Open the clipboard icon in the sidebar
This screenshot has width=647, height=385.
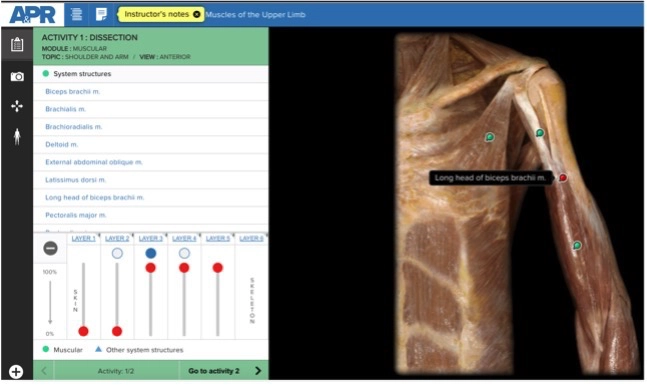coord(17,44)
